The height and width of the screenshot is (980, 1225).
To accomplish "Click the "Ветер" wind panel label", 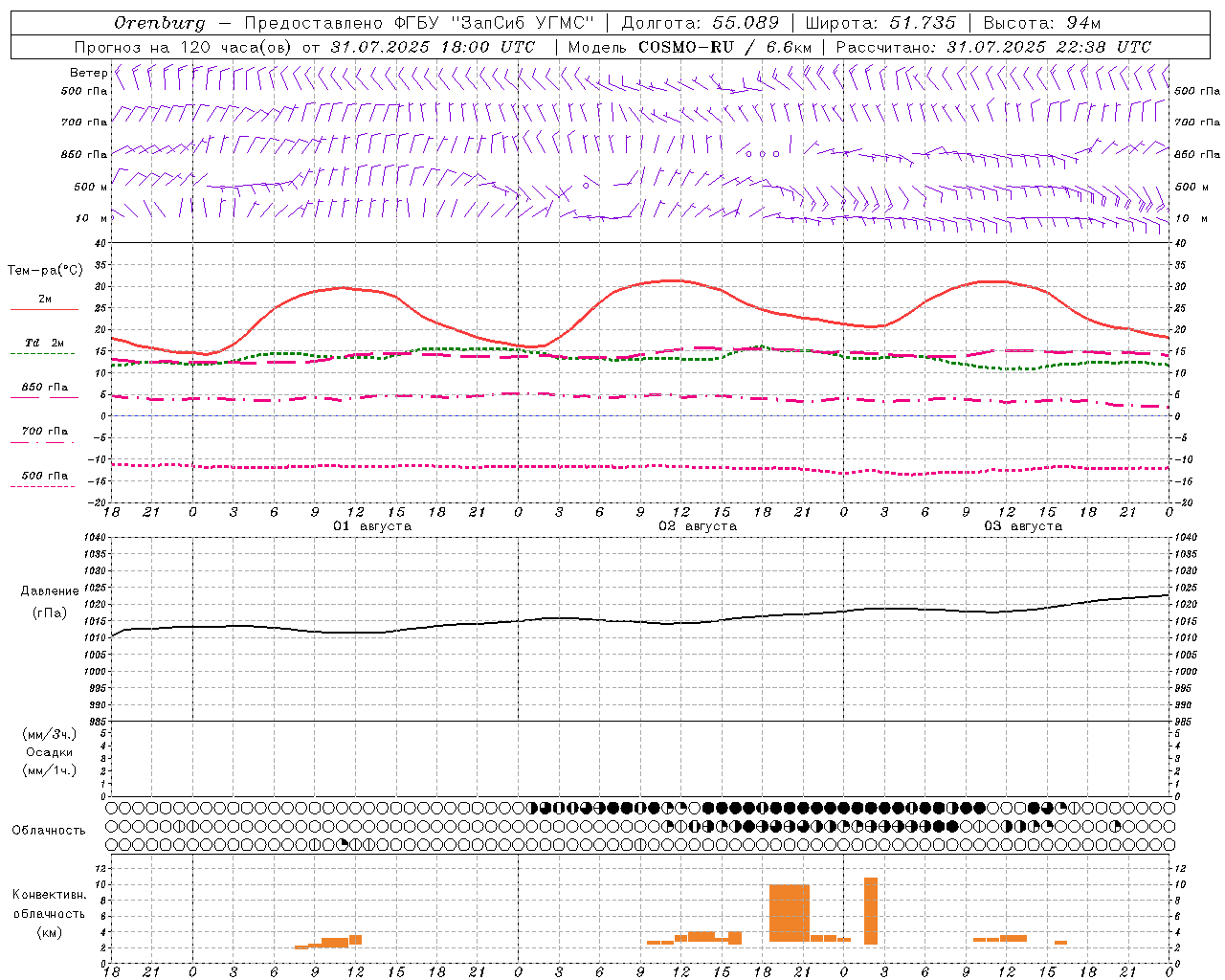I will 88,73.
